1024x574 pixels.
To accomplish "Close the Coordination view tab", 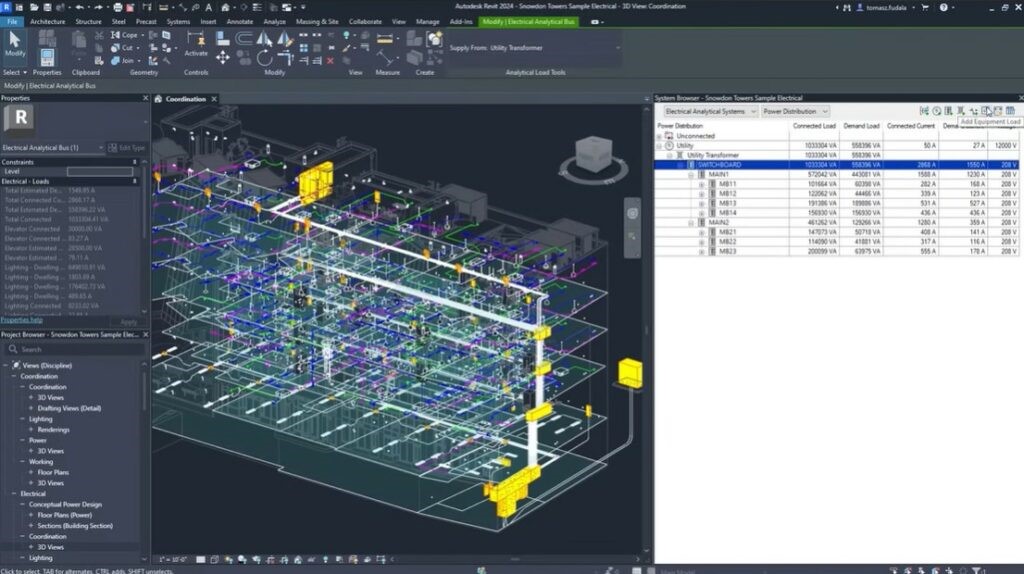I will 214,99.
